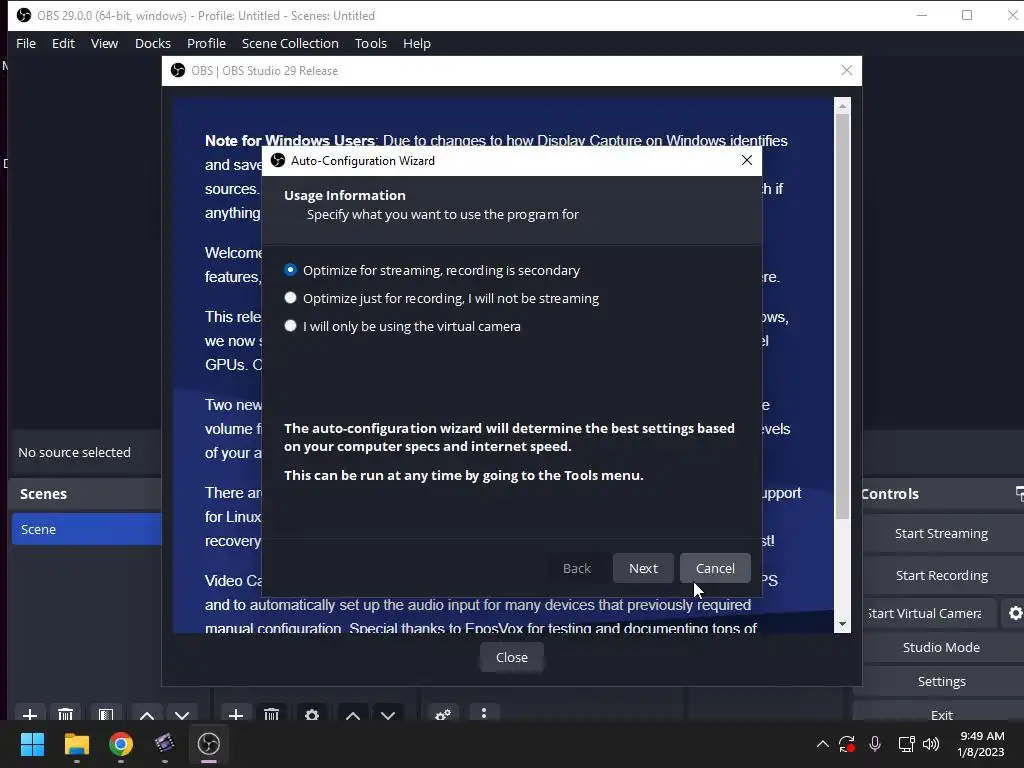
Task: Open the video editor app in taskbar
Action: click(x=165, y=743)
